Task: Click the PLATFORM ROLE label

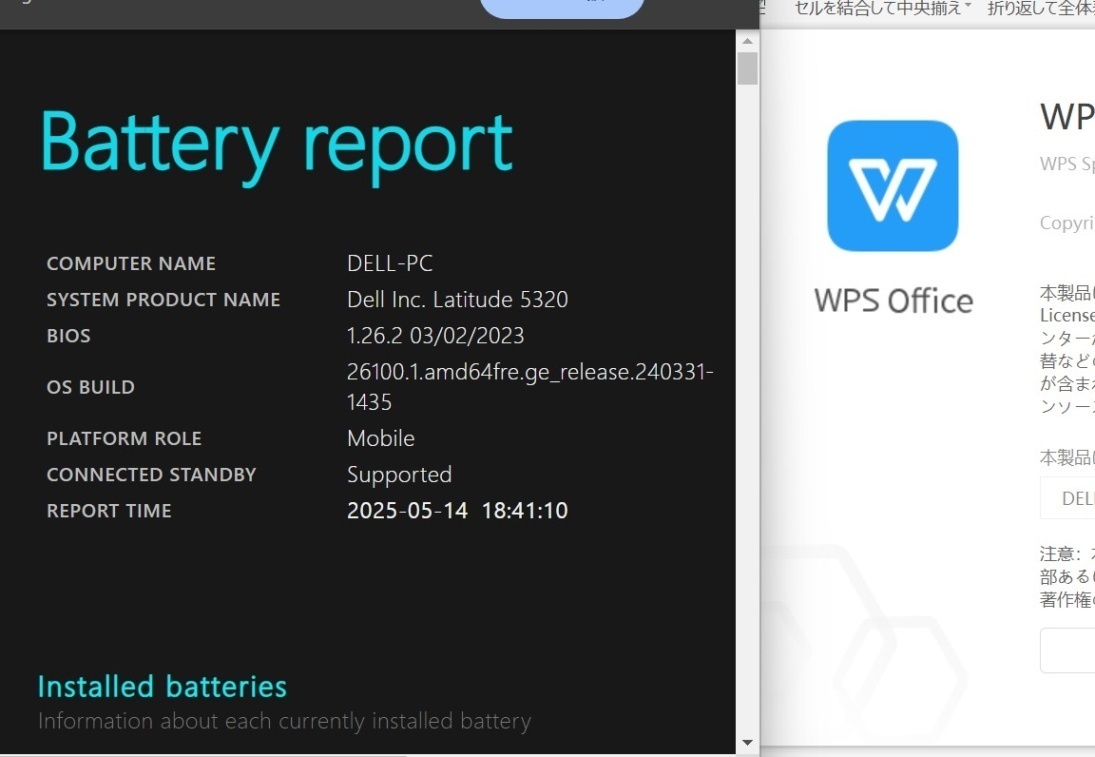Action: click(124, 439)
